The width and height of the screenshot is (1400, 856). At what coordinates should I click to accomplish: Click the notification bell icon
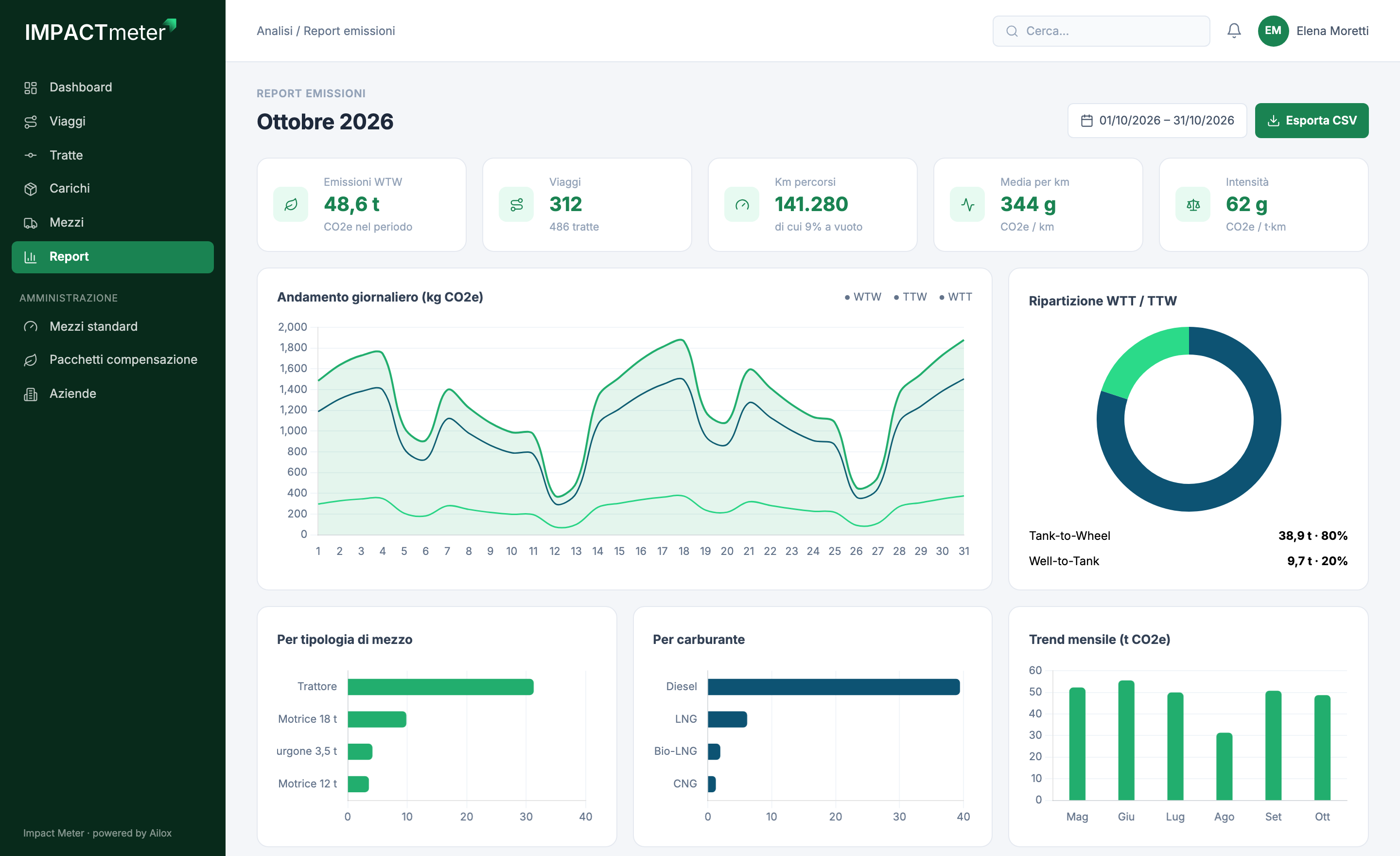point(1234,31)
